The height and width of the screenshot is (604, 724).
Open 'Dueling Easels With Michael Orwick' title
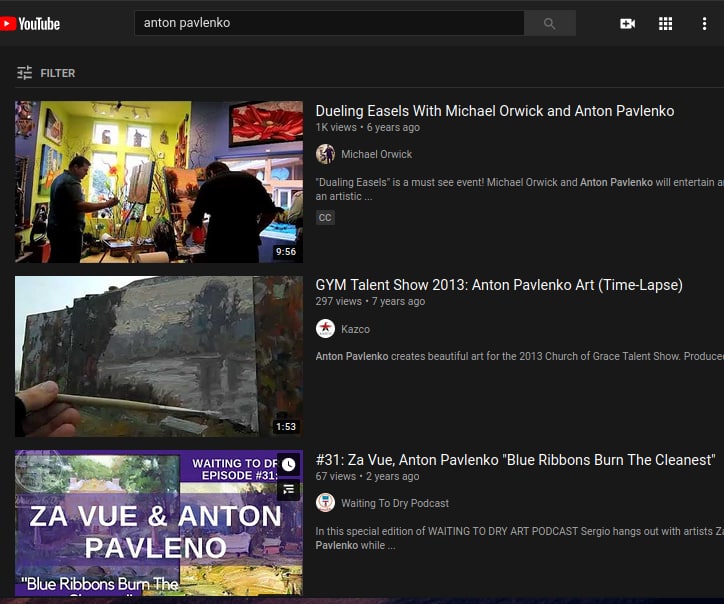tap(495, 111)
